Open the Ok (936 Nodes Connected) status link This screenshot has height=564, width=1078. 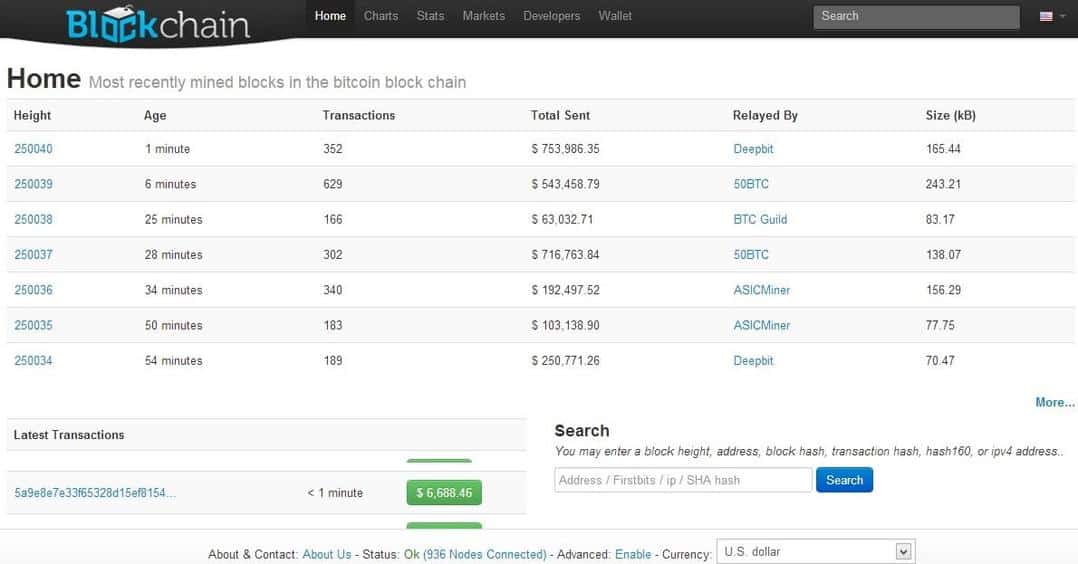[x=475, y=554]
